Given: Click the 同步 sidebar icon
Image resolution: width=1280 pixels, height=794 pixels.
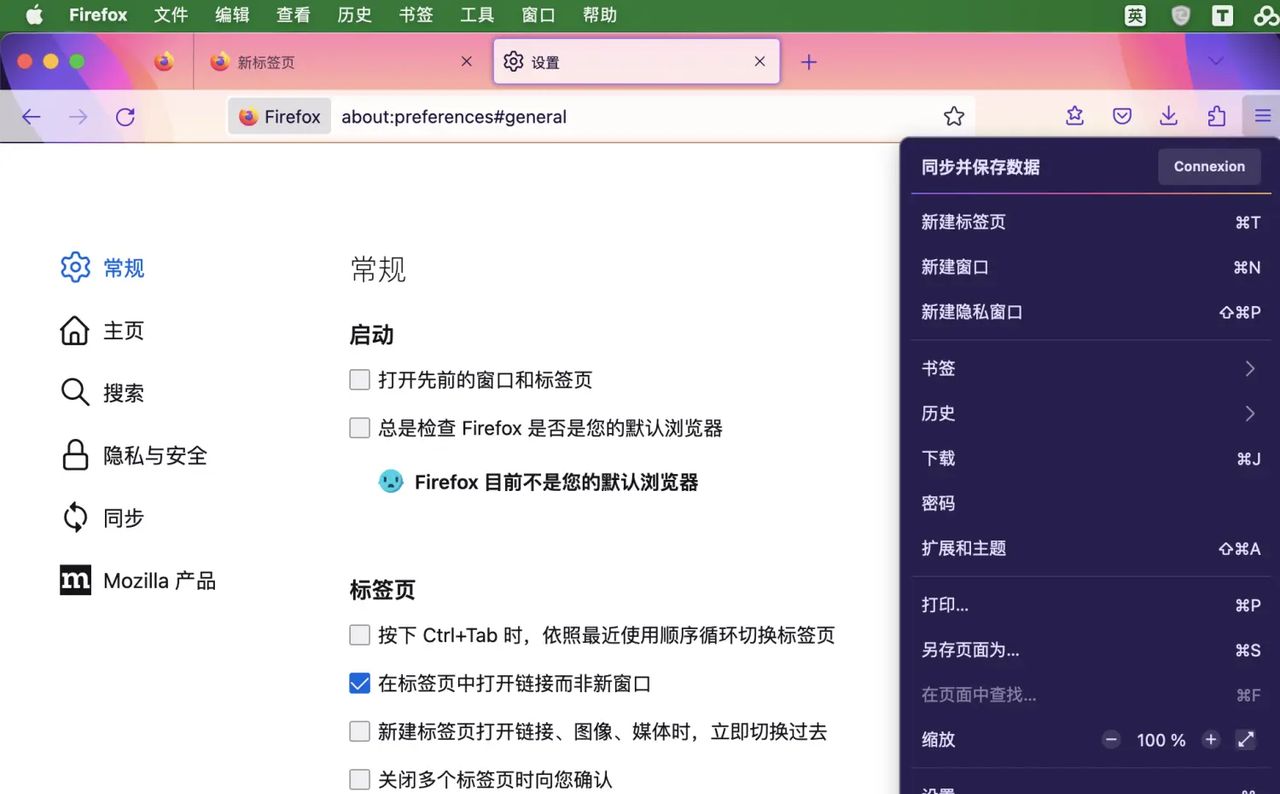Looking at the screenshot, I should point(75,518).
